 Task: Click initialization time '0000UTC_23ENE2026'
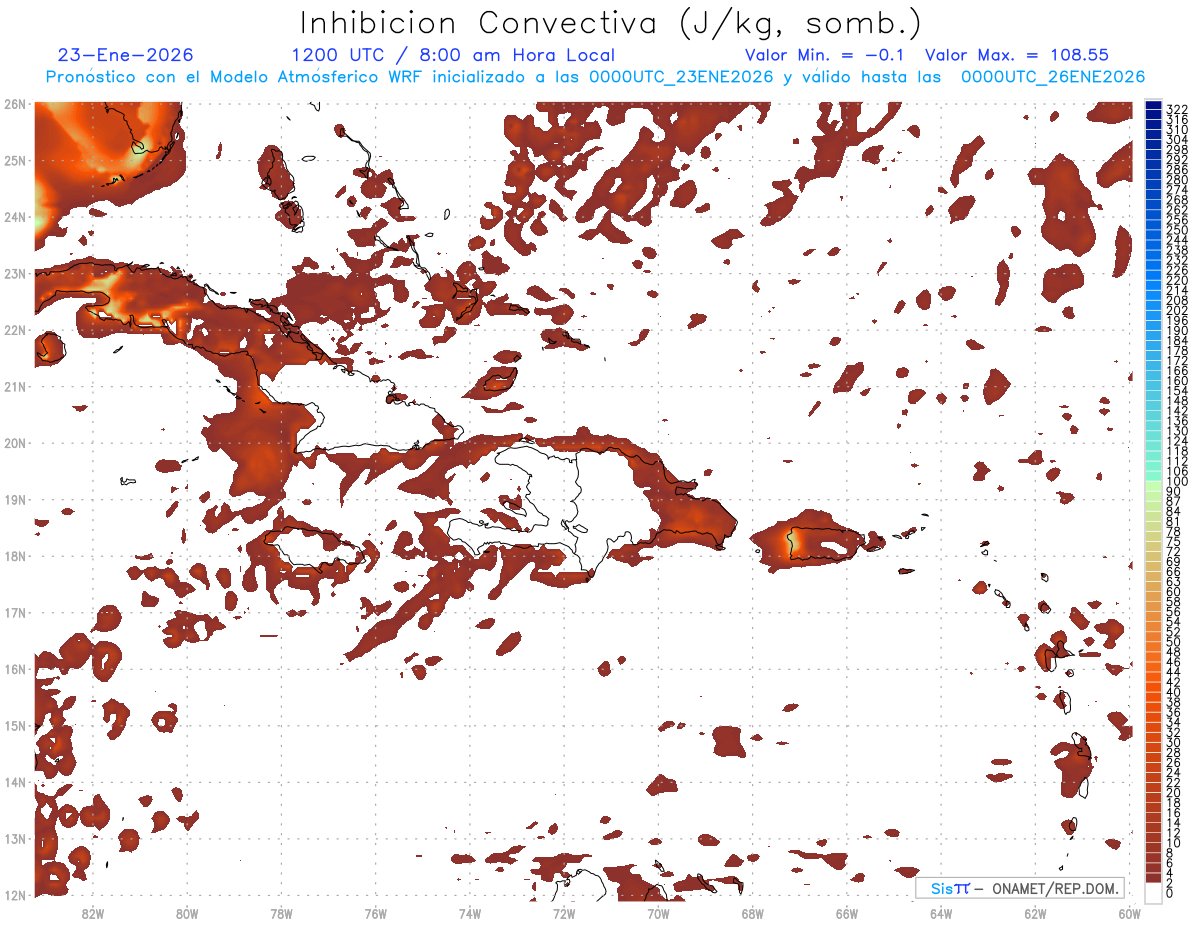pos(682,77)
